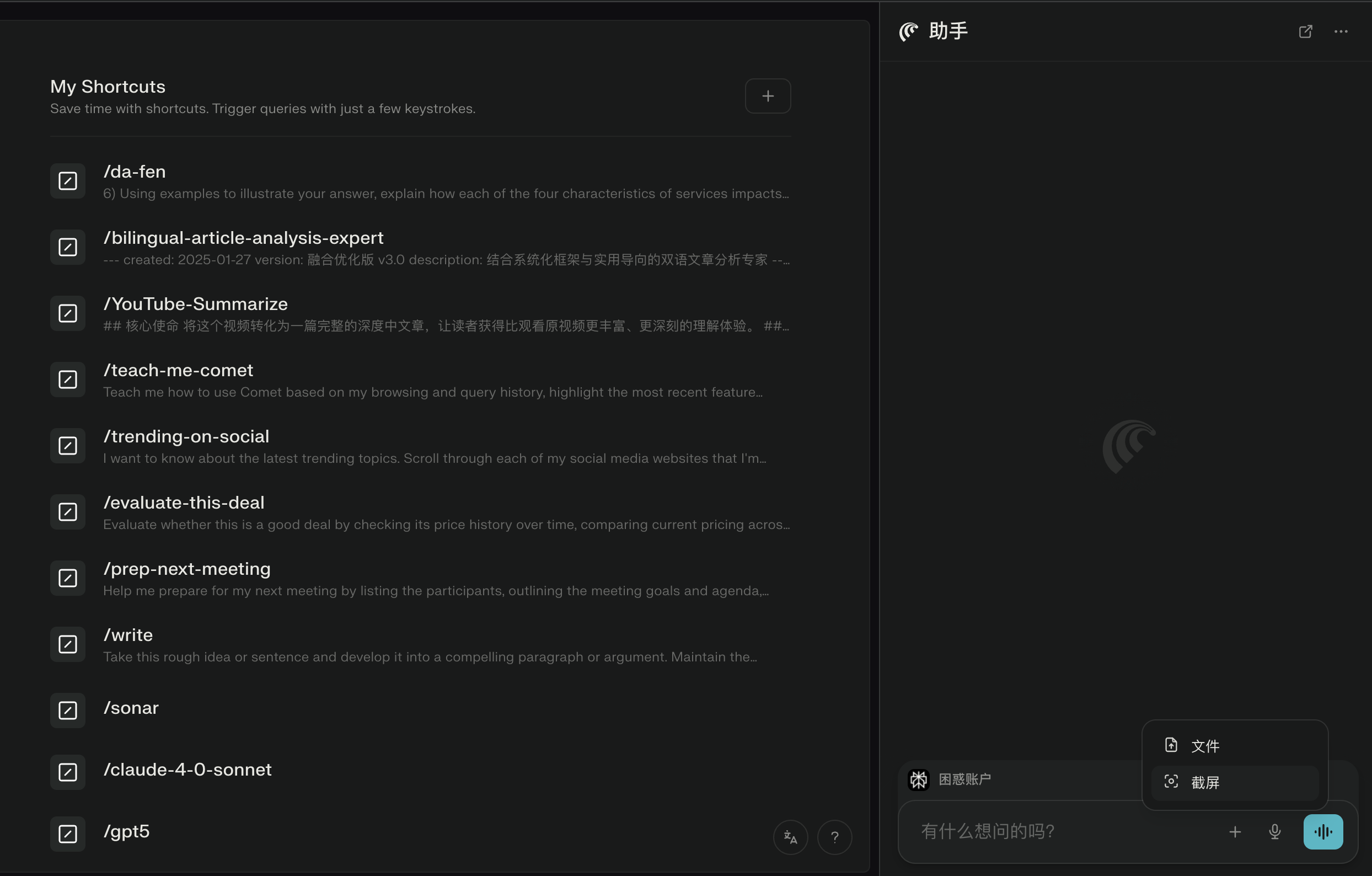This screenshot has height=876, width=1372.
Task: Open the /bilingual-article-analysis-expert shortcut
Action: click(x=244, y=238)
